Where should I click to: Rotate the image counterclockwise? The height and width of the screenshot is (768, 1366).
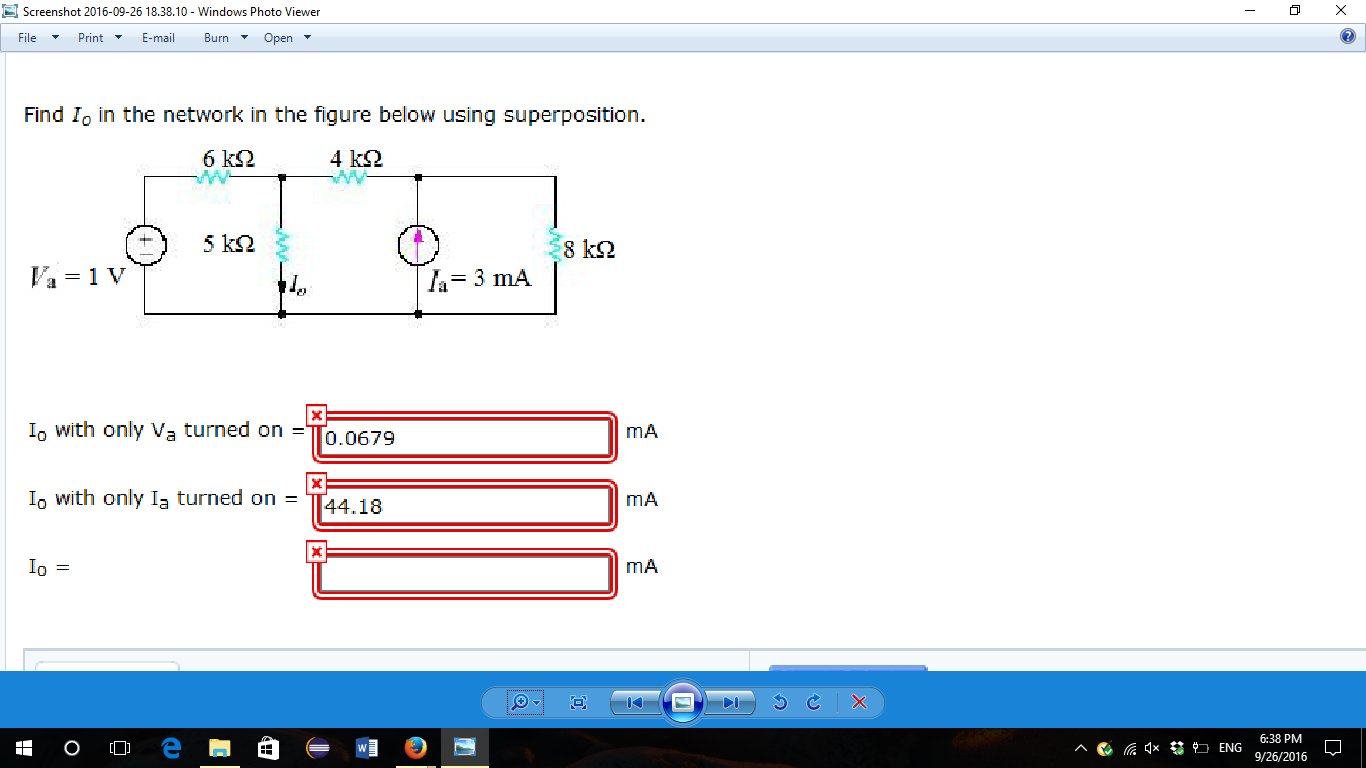click(x=781, y=702)
